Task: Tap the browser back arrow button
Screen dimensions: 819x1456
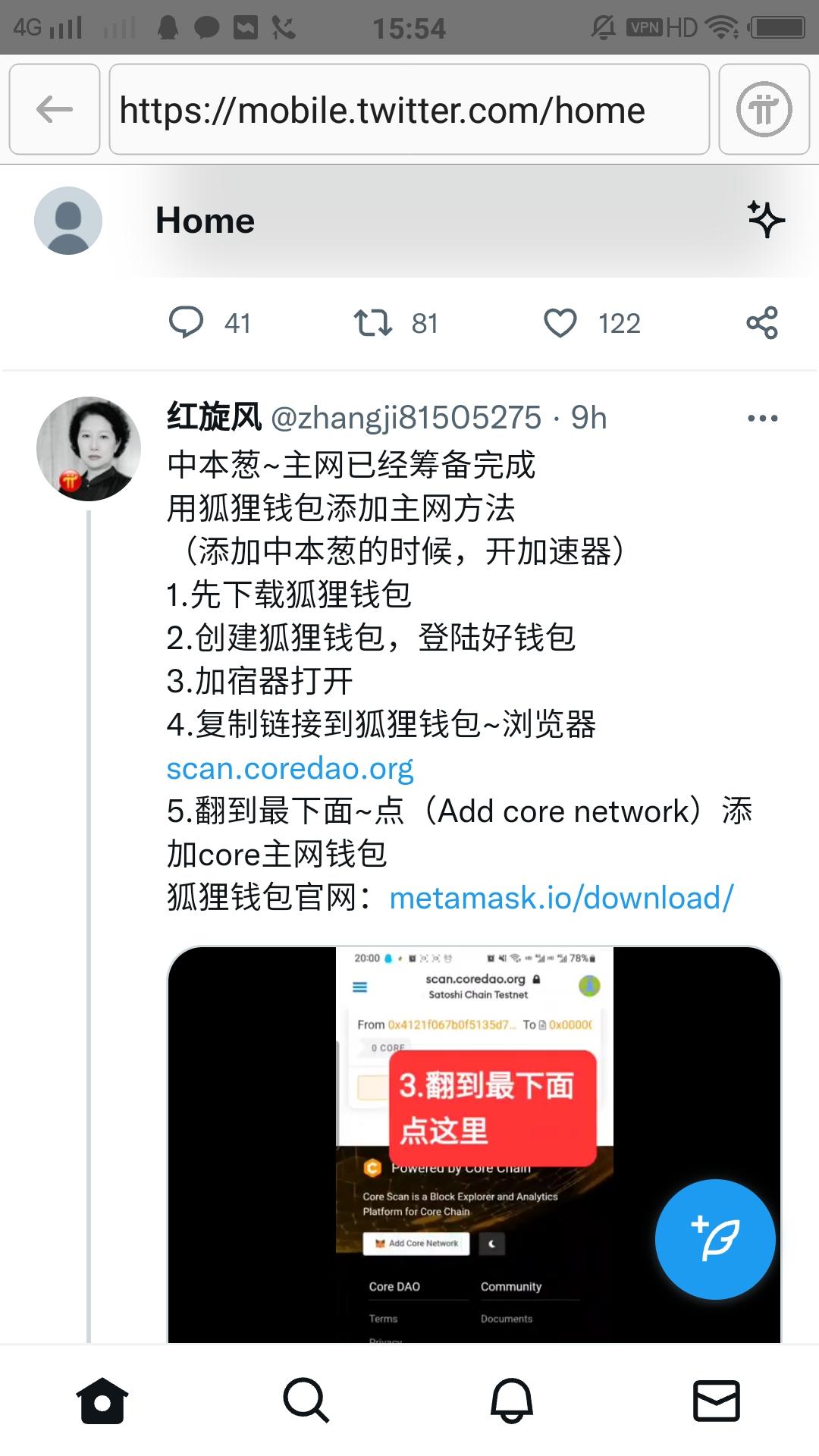Action: (55, 109)
